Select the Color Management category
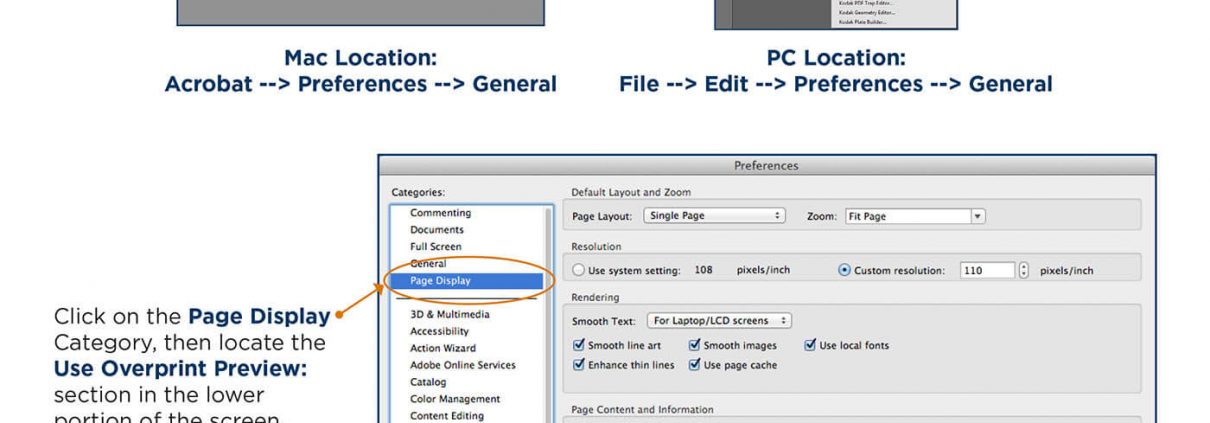Screen dimensions: 1210x423 (455, 399)
